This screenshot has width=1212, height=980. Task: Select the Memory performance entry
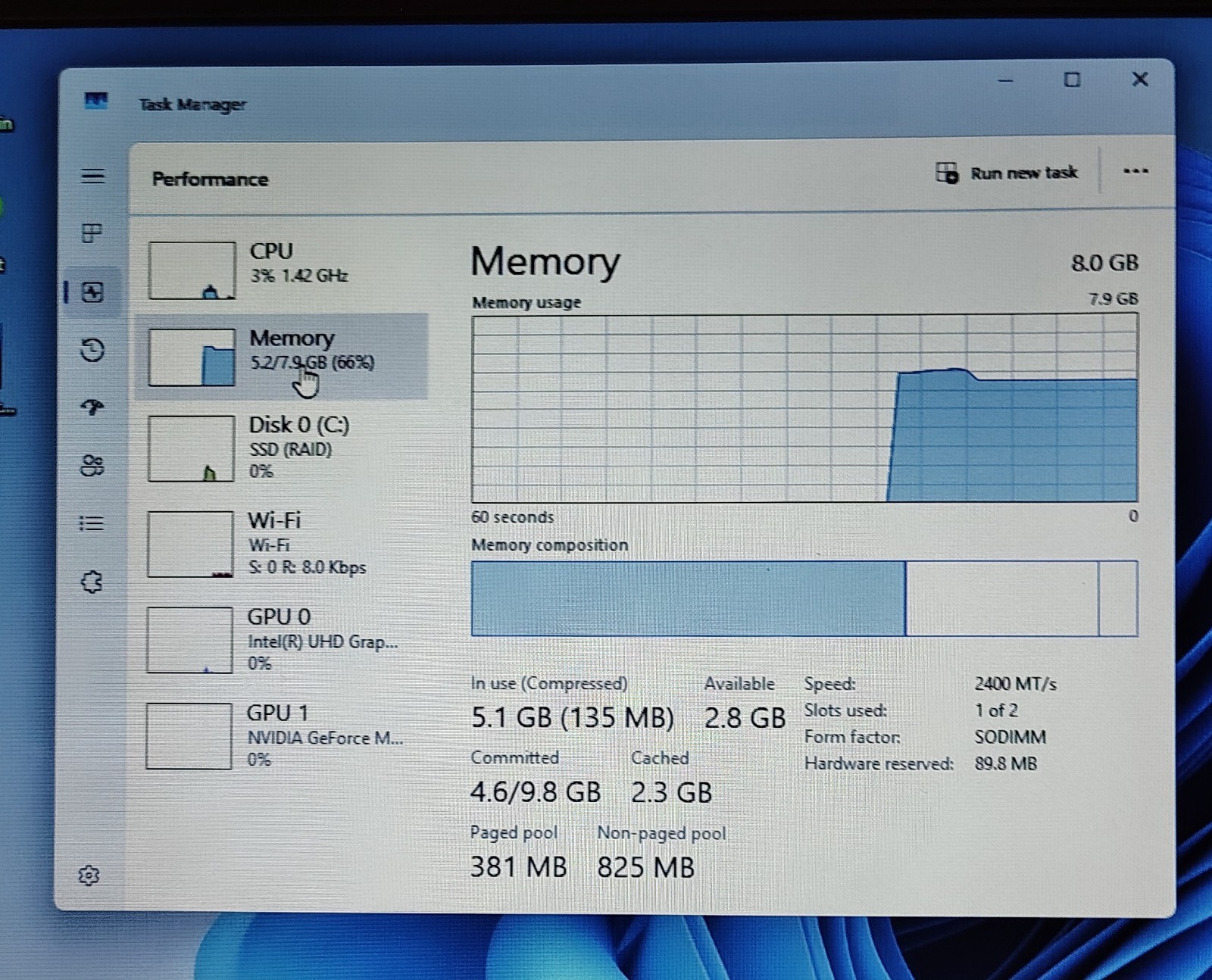tap(282, 356)
